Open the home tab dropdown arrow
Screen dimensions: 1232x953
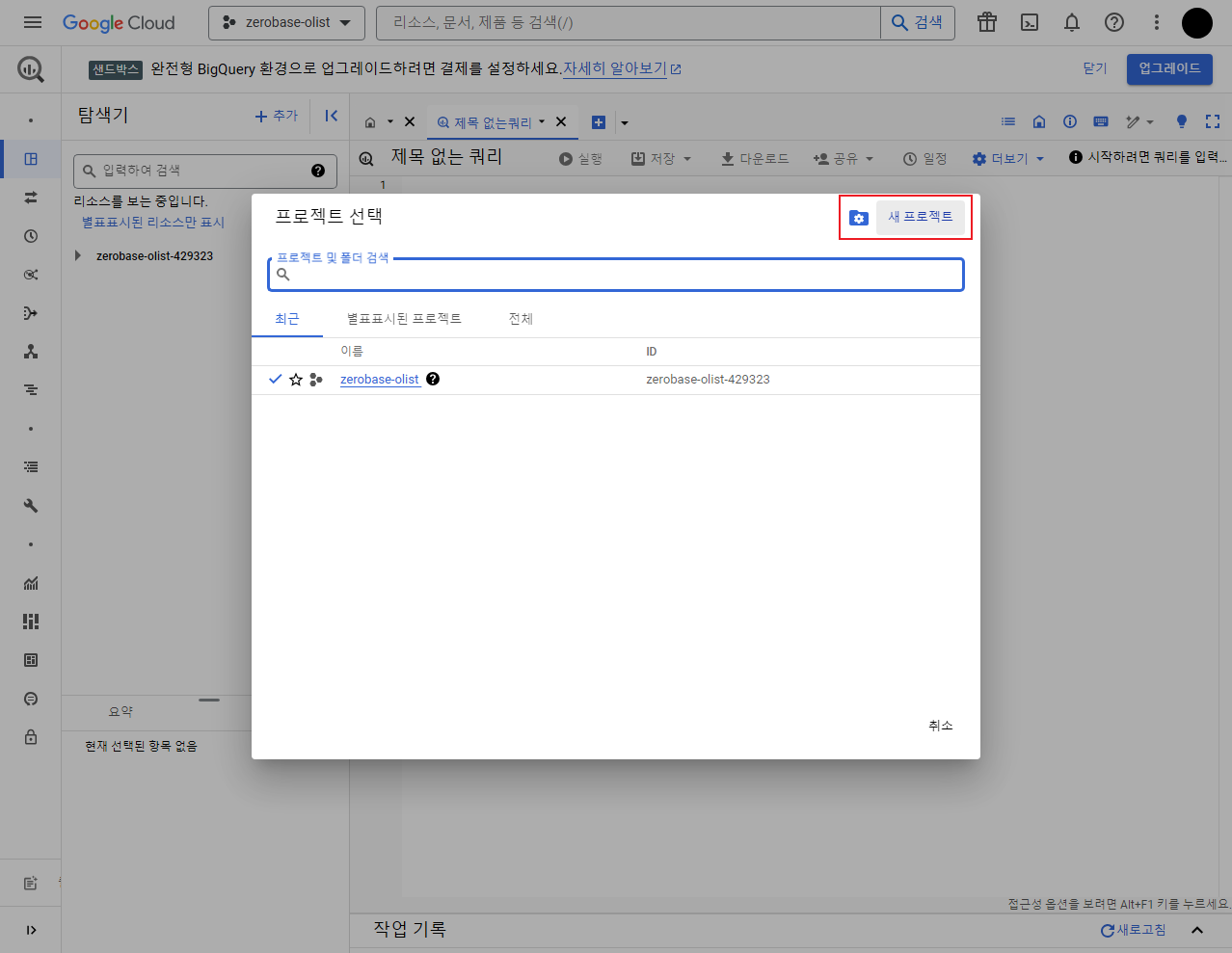pyautogui.click(x=390, y=121)
